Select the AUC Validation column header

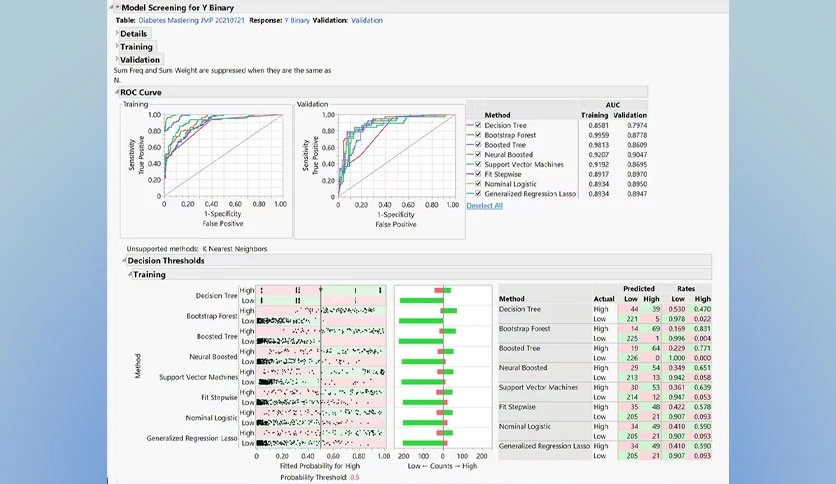(x=630, y=115)
